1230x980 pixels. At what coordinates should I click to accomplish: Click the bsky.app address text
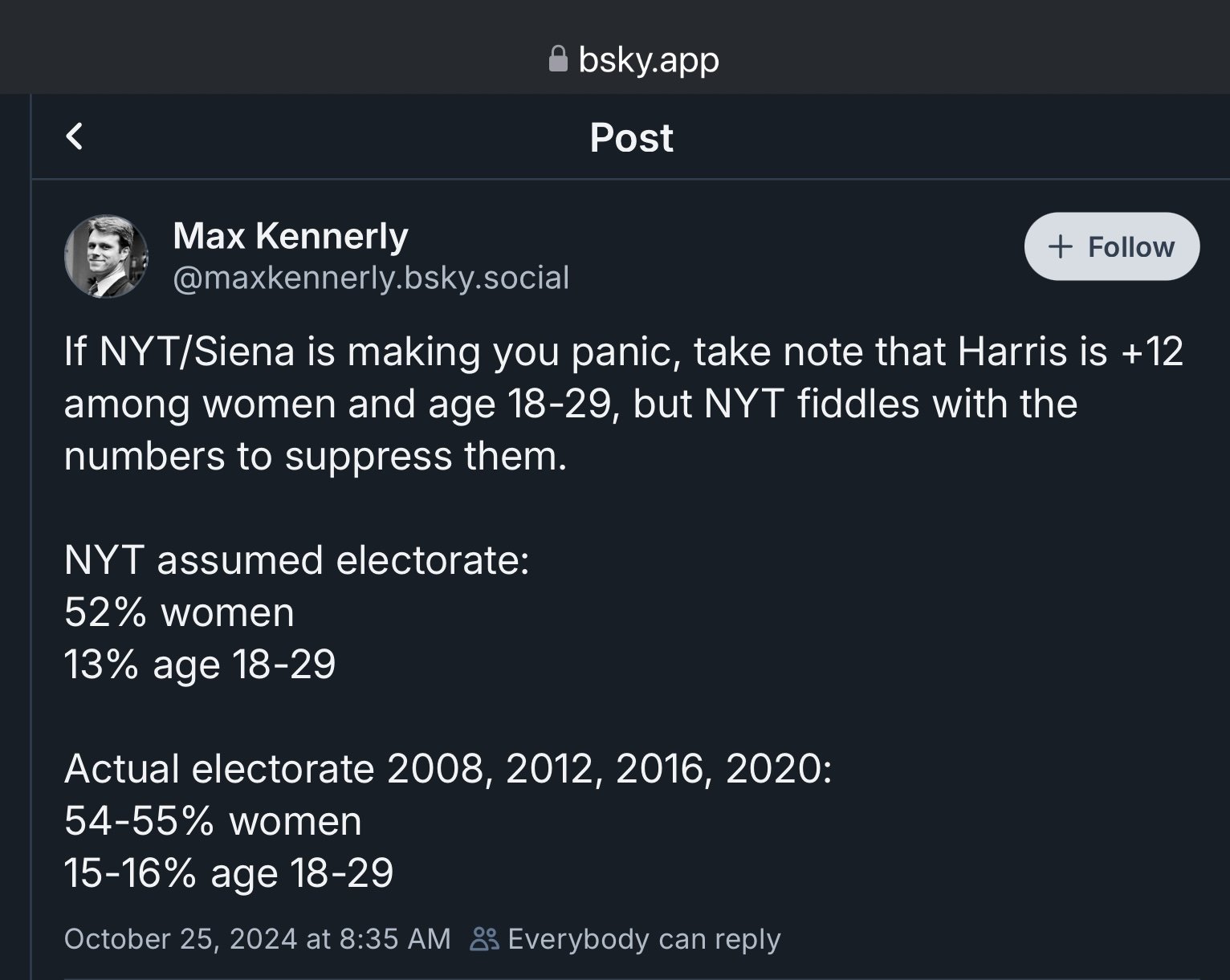[x=648, y=59]
